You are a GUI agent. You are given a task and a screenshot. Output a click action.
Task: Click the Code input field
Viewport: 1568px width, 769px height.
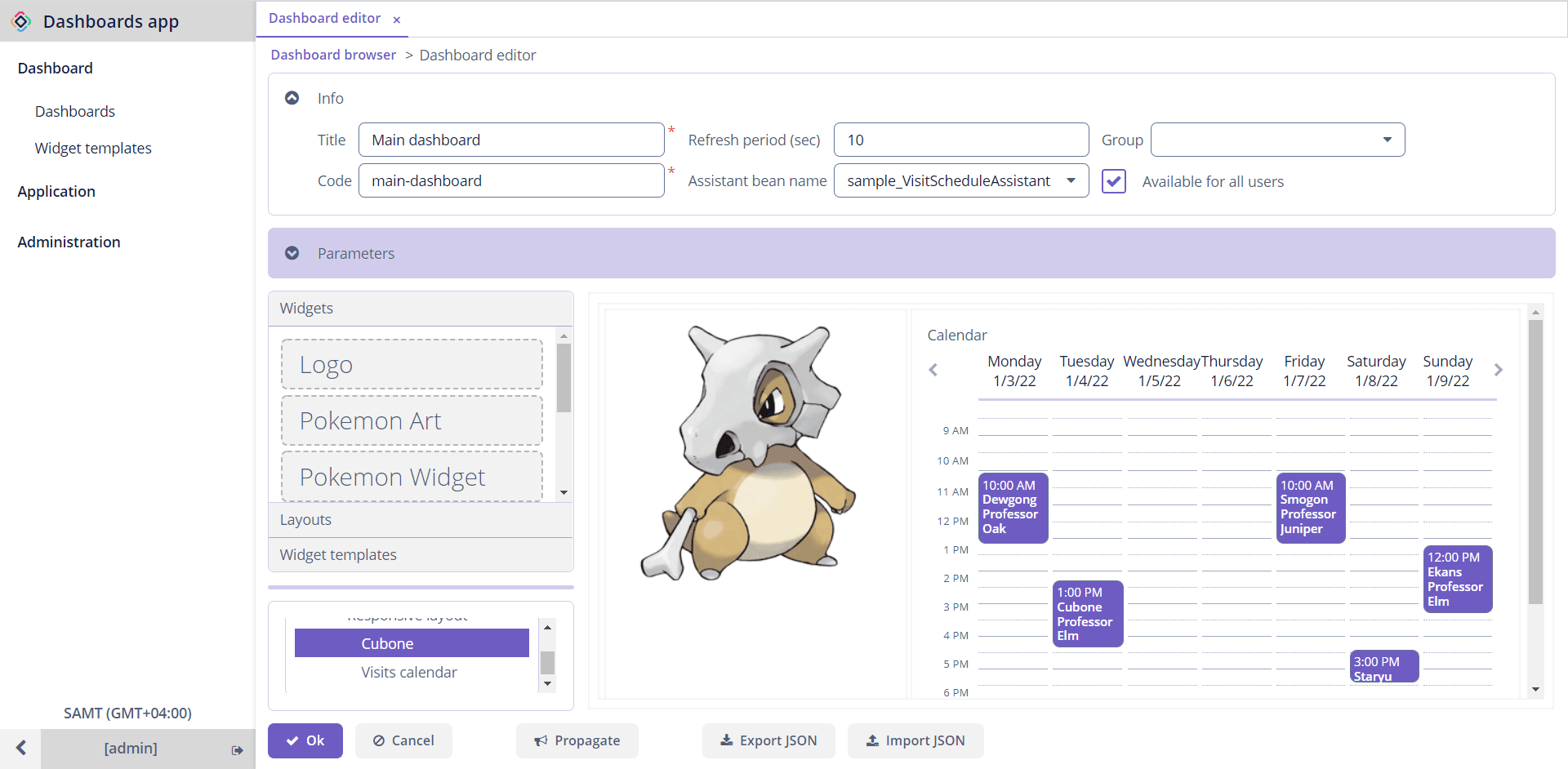pyautogui.click(x=511, y=180)
